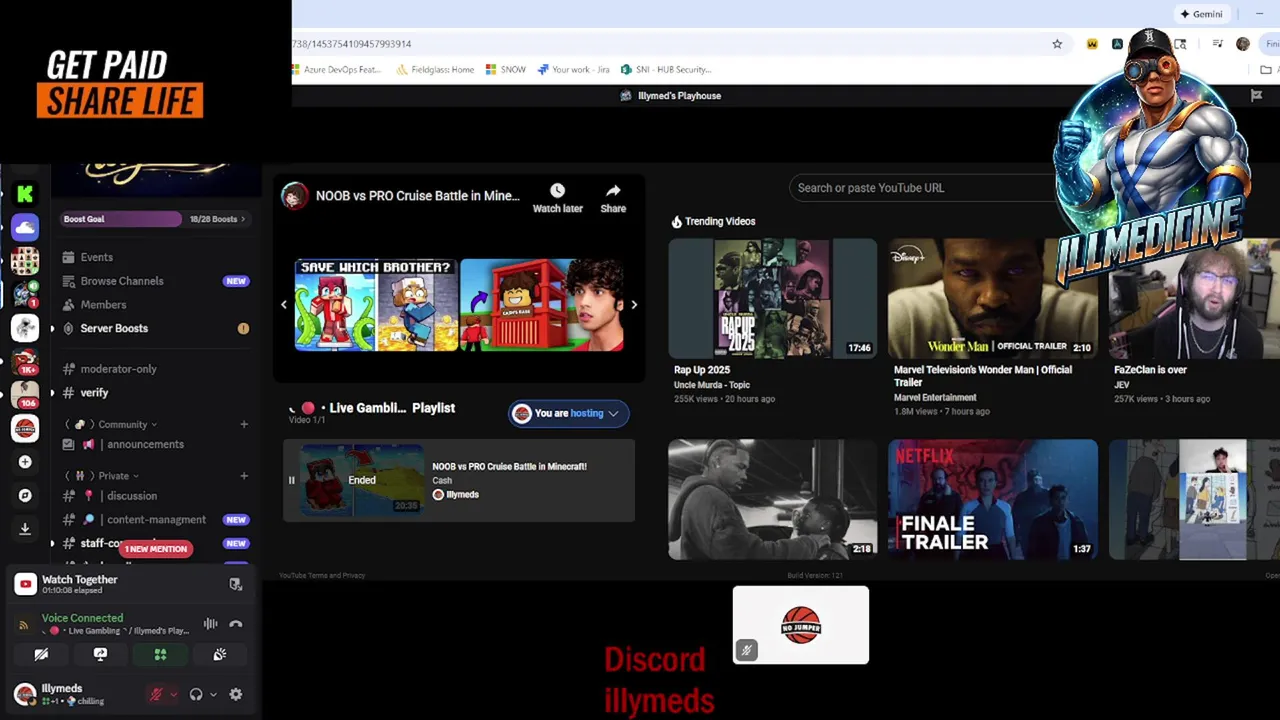1280x720 pixels.
Task: Open the cloud server icon in sidebar
Action: click(25, 227)
